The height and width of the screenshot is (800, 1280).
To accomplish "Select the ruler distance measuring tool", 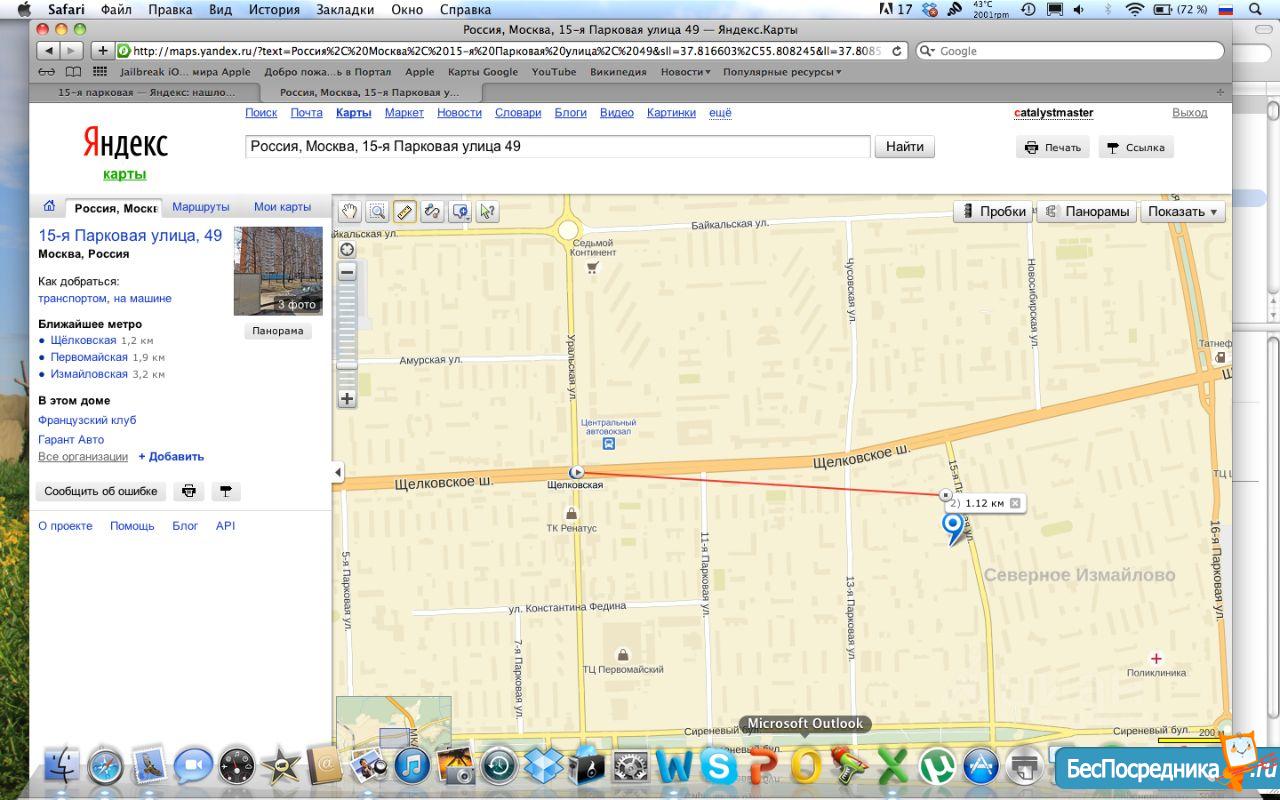I will pos(405,211).
